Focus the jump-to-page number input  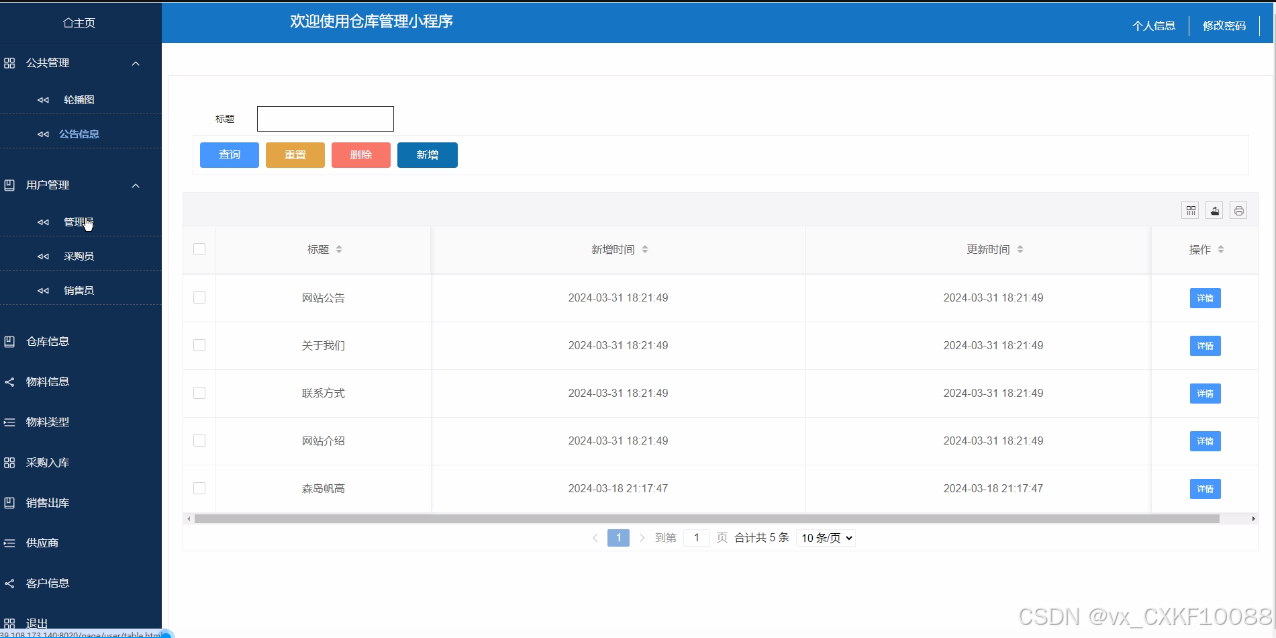(x=696, y=538)
